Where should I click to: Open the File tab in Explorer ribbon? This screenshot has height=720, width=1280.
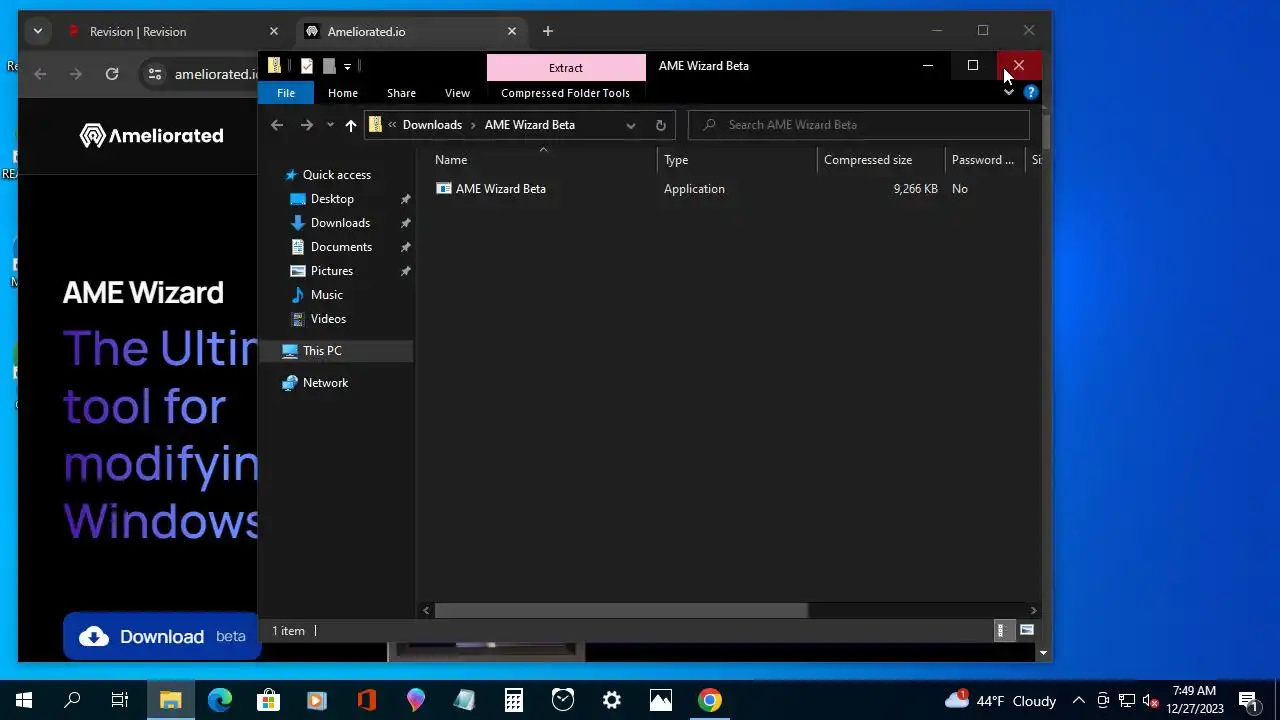[x=286, y=93]
